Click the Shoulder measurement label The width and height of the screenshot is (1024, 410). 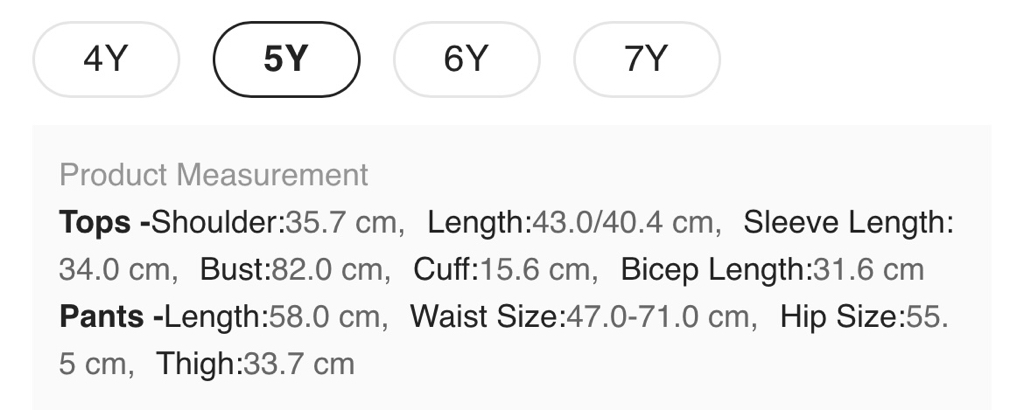coord(218,222)
